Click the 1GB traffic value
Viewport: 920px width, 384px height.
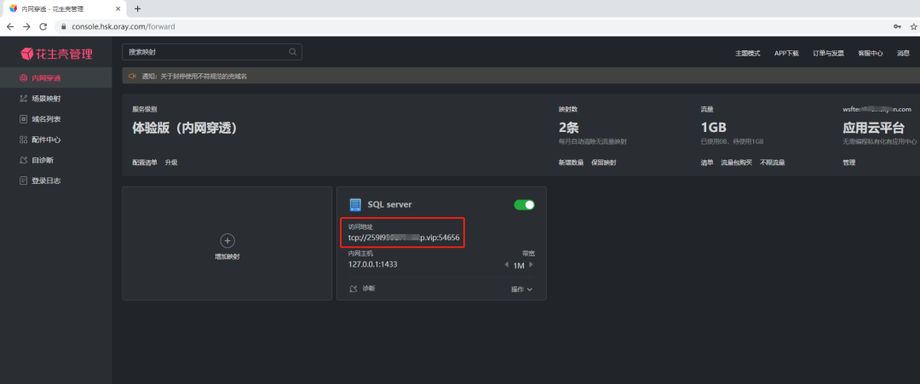point(713,128)
